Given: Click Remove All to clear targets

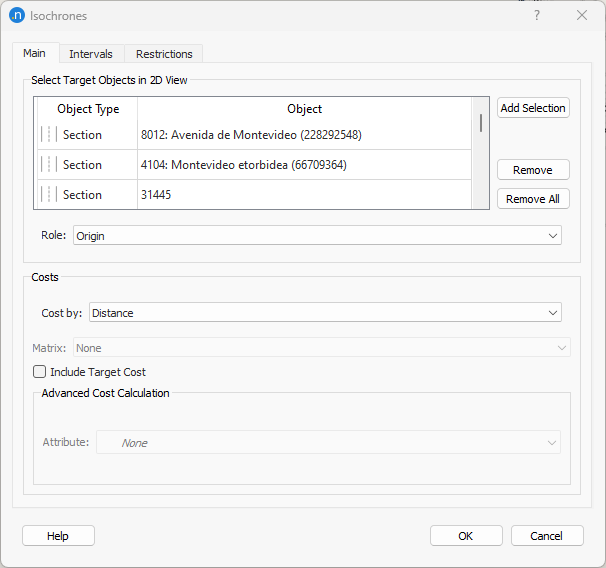Looking at the screenshot, I should tap(533, 199).
